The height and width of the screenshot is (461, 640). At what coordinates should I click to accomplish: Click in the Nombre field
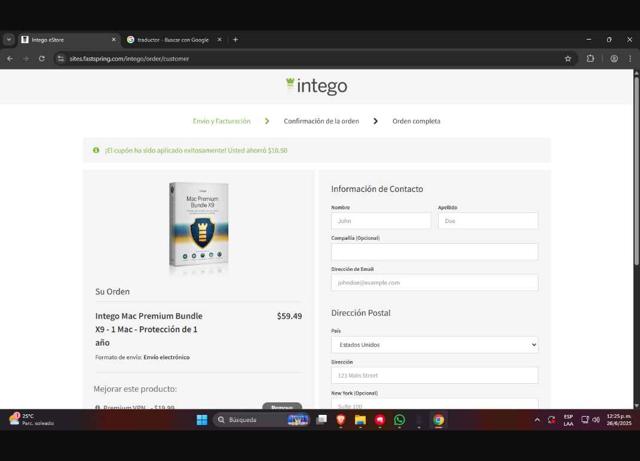[x=381, y=221]
